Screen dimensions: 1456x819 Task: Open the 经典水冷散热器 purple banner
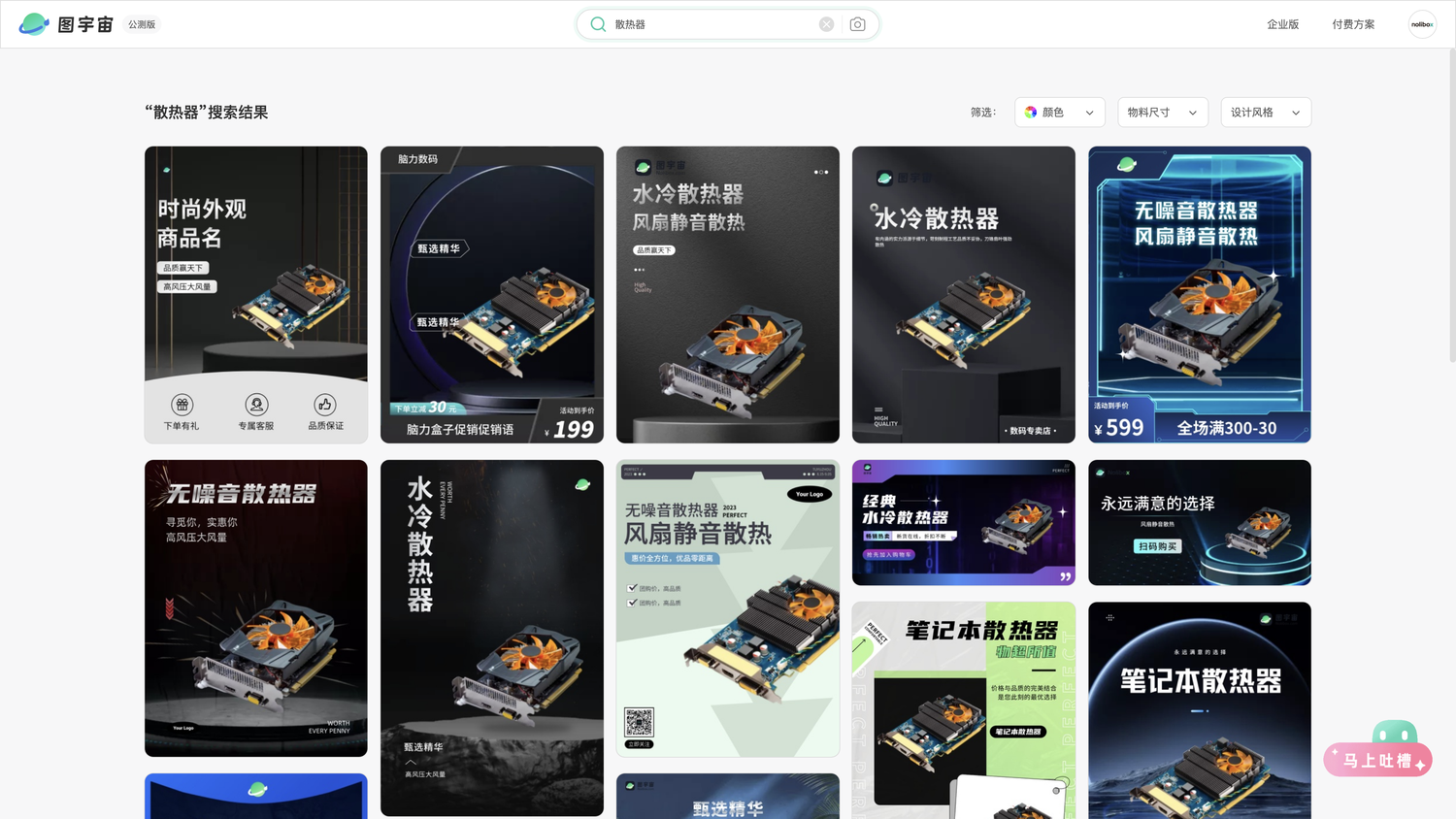[x=964, y=523]
